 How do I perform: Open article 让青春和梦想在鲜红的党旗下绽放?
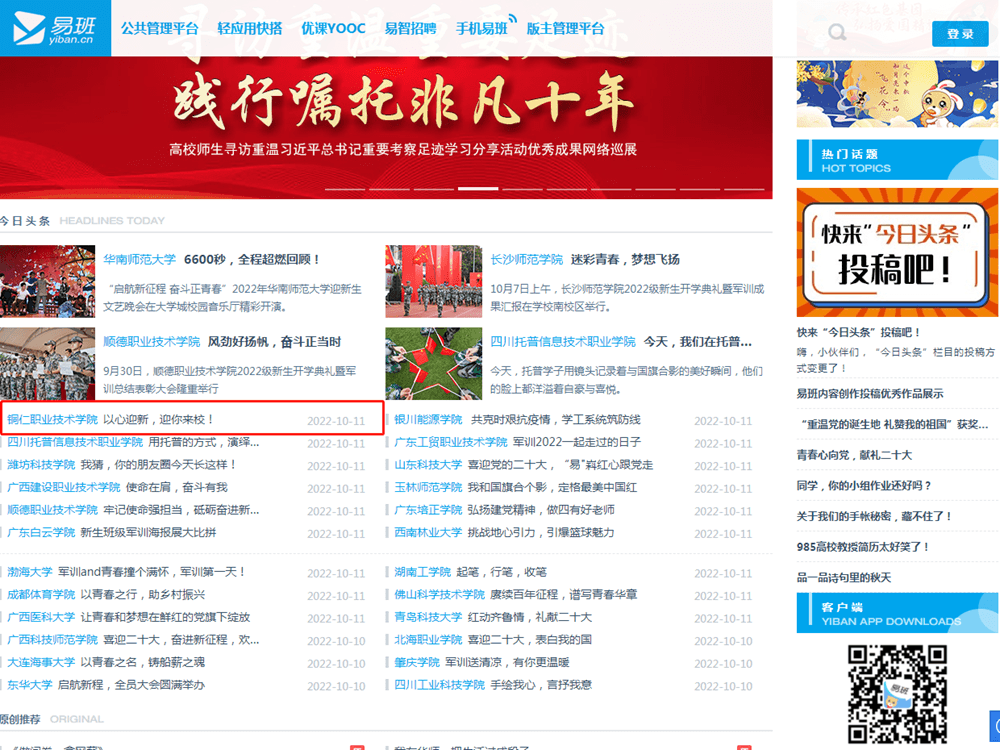pos(165,617)
